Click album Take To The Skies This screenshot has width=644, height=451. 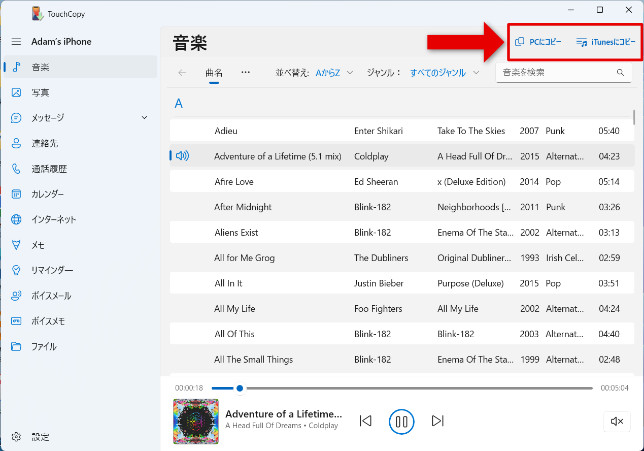point(471,131)
